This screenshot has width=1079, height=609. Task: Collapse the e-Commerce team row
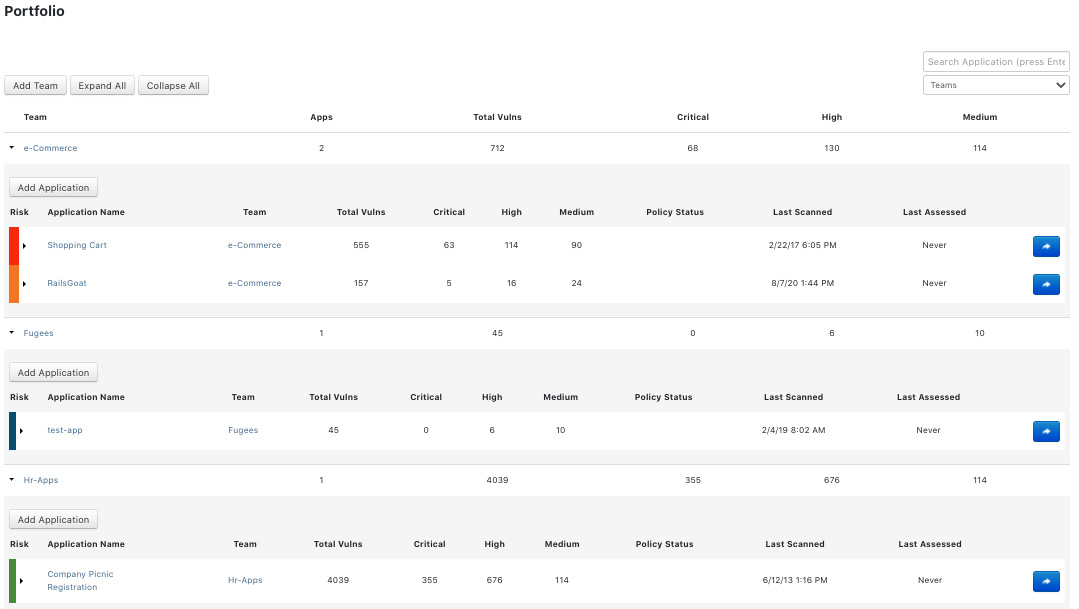pyautogui.click(x=12, y=148)
